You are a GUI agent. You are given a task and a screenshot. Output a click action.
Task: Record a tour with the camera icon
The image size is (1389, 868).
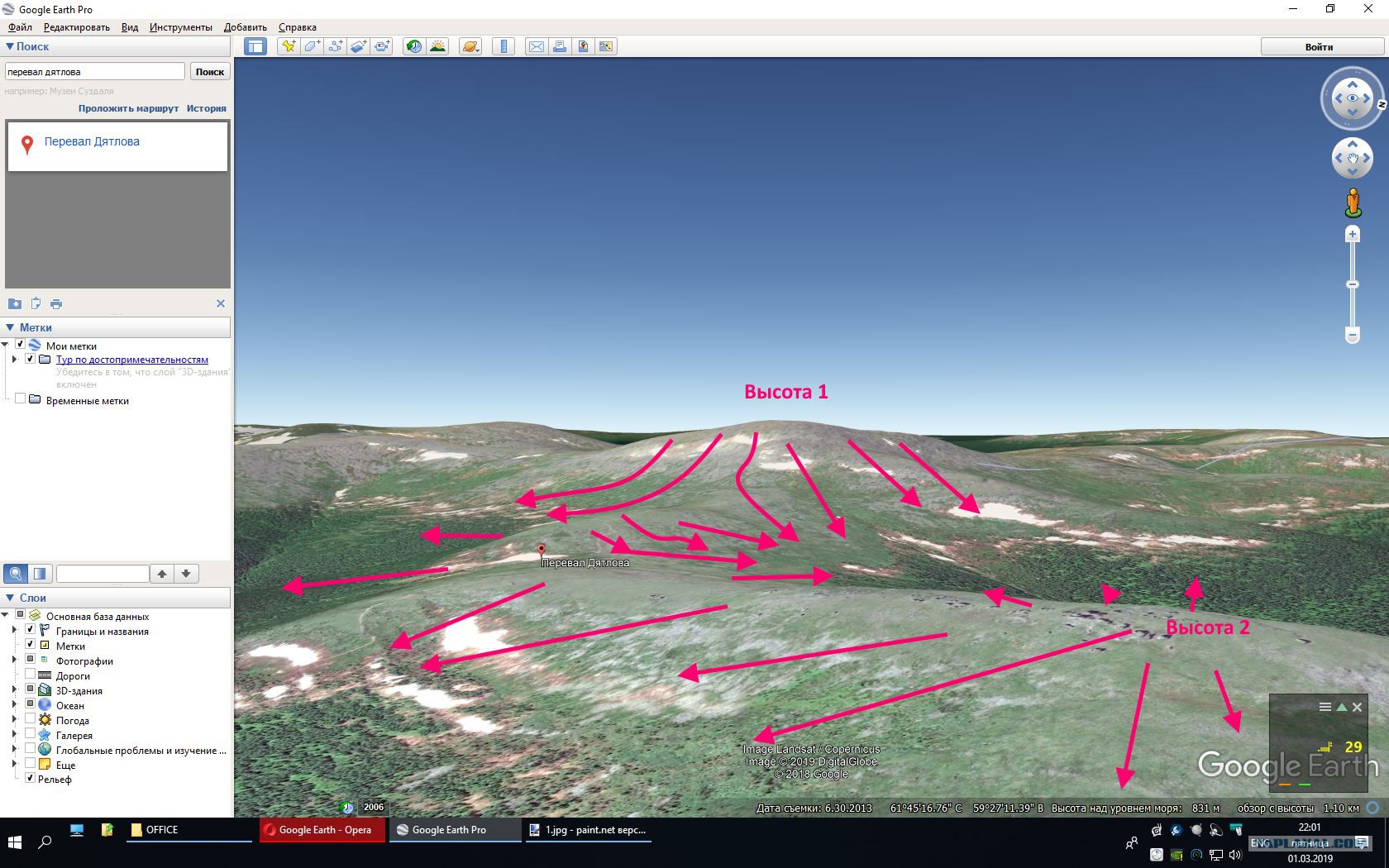pyautogui.click(x=381, y=46)
